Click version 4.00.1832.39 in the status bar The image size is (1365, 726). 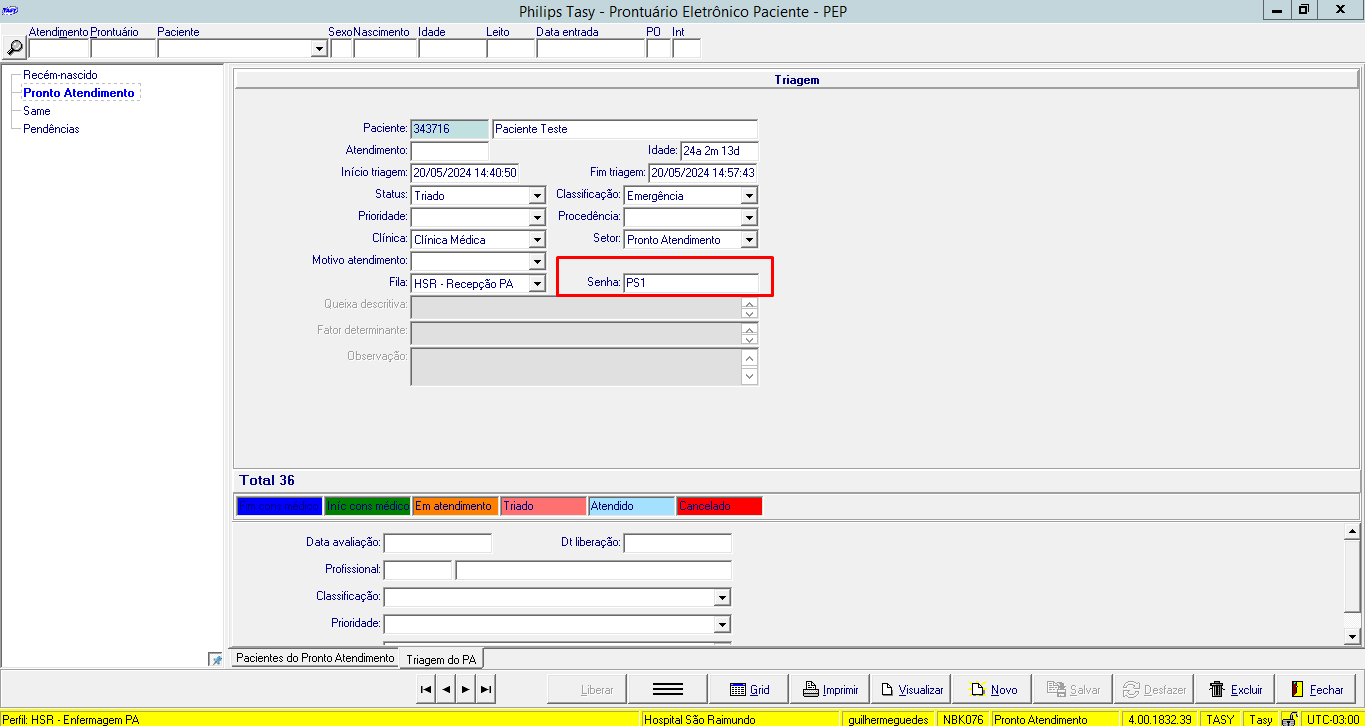pyautogui.click(x=1161, y=719)
